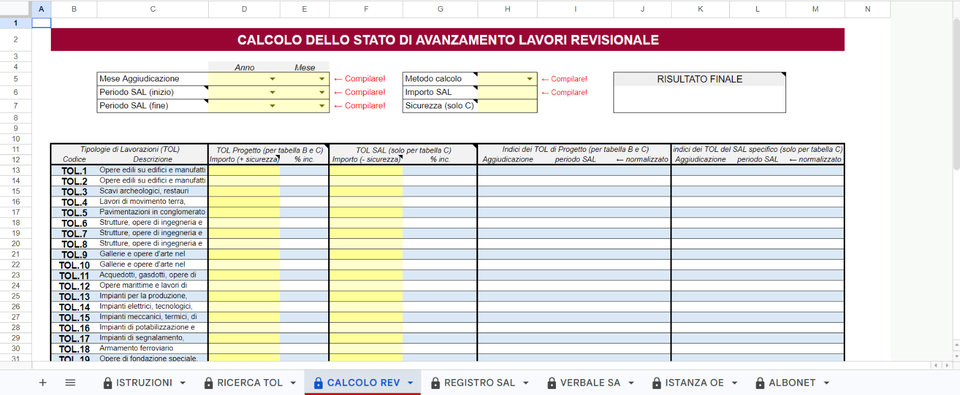Select TOL Progetto (per tabella B e C) header

coord(269,149)
